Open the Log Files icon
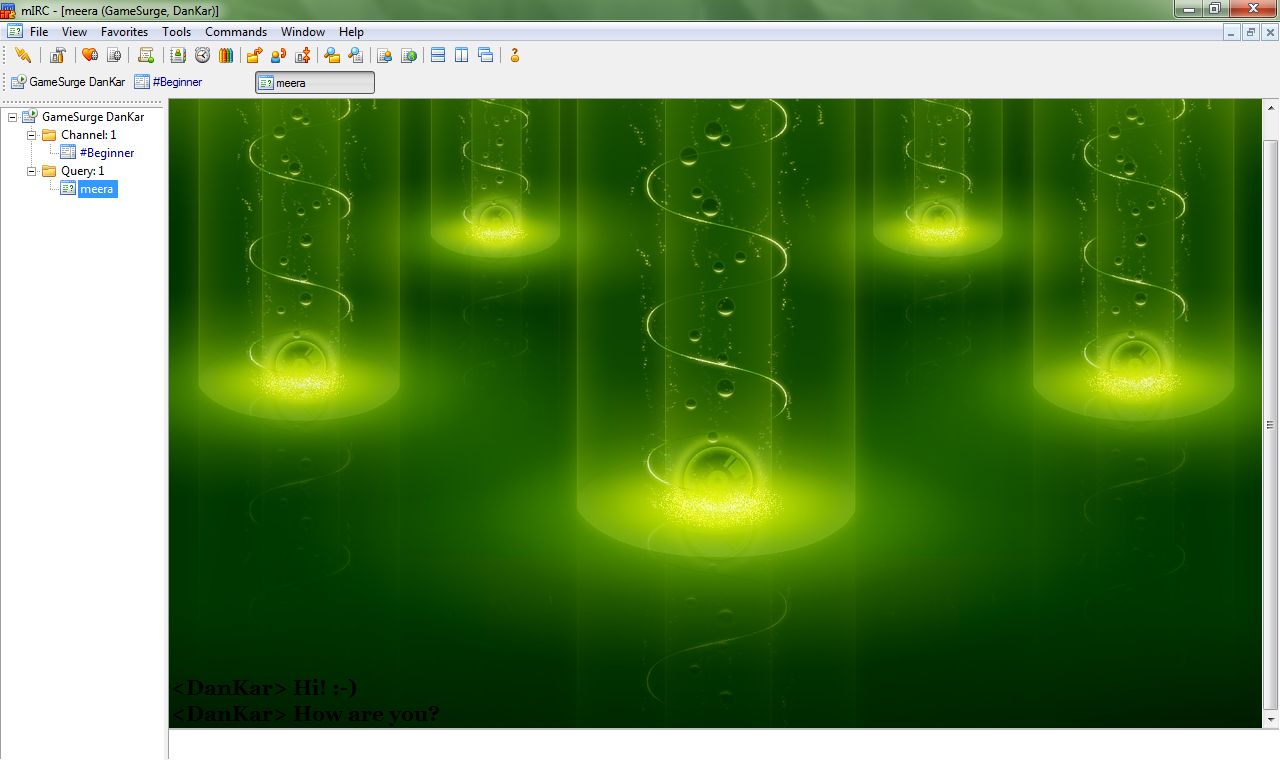 (356, 55)
